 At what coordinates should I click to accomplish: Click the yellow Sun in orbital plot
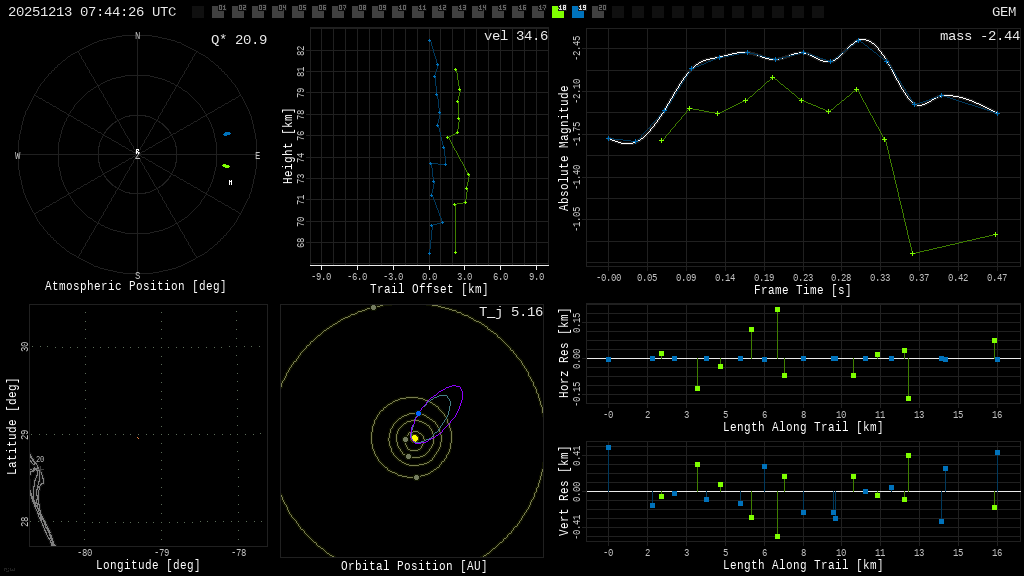(x=414, y=438)
